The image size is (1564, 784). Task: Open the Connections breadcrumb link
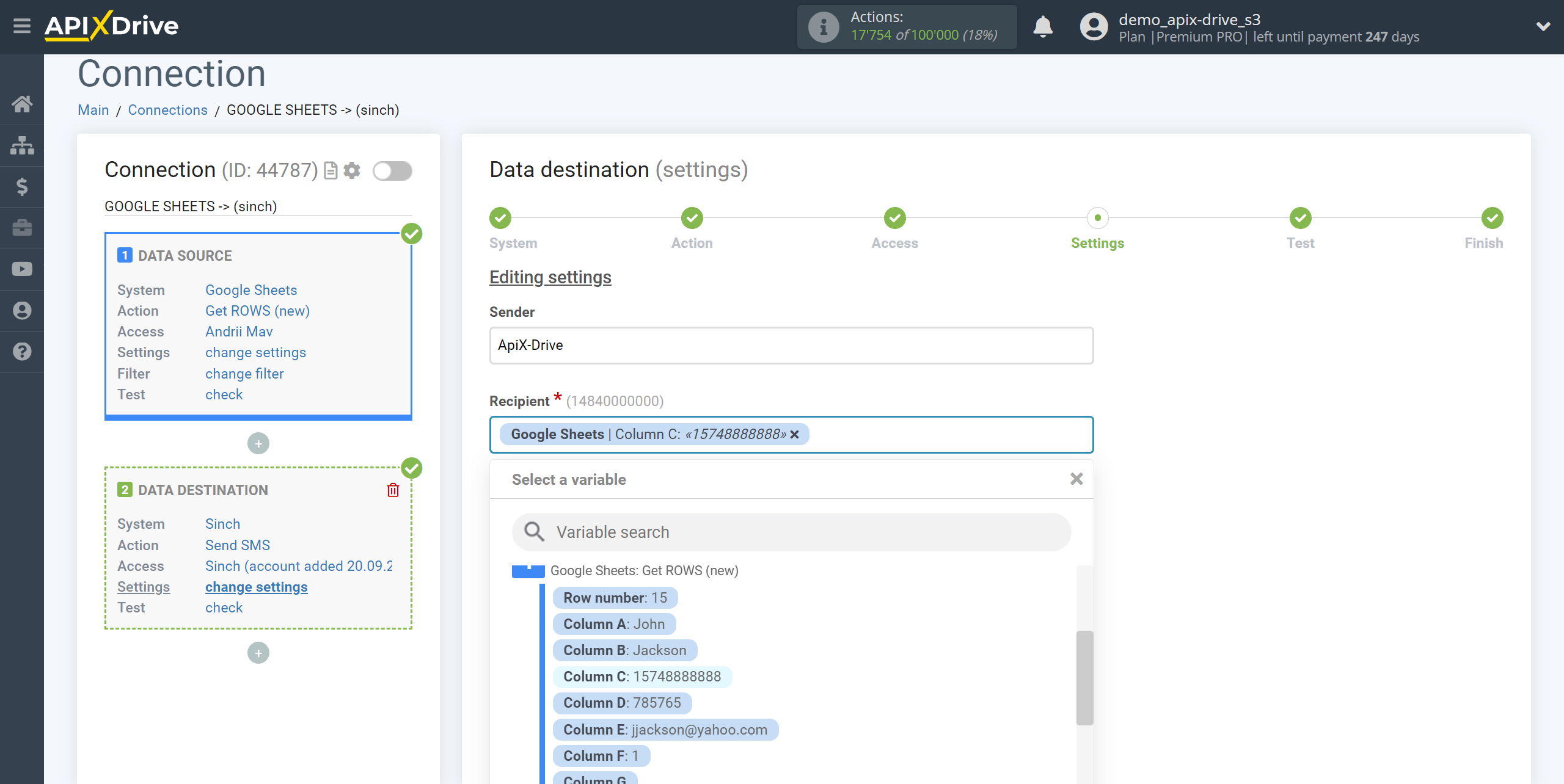tap(167, 110)
